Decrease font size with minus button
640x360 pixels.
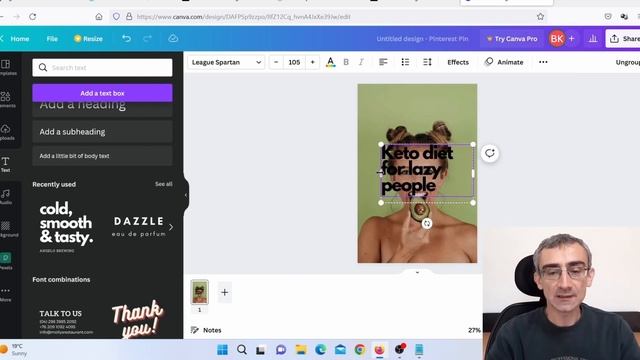coord(276,62)
